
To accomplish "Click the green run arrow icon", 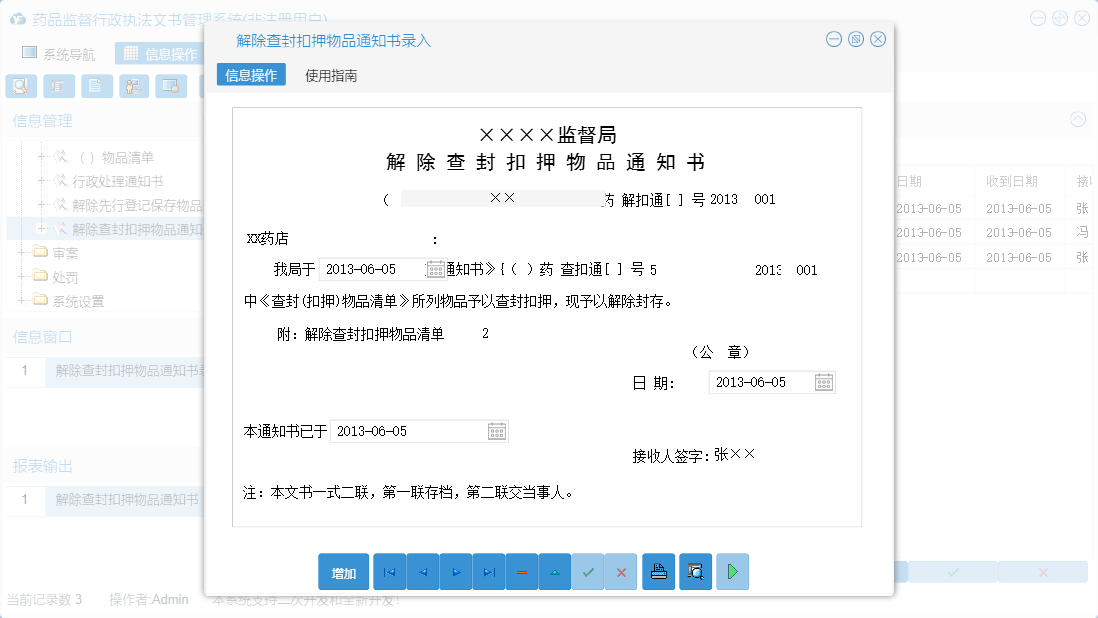I will click(732, 571).
